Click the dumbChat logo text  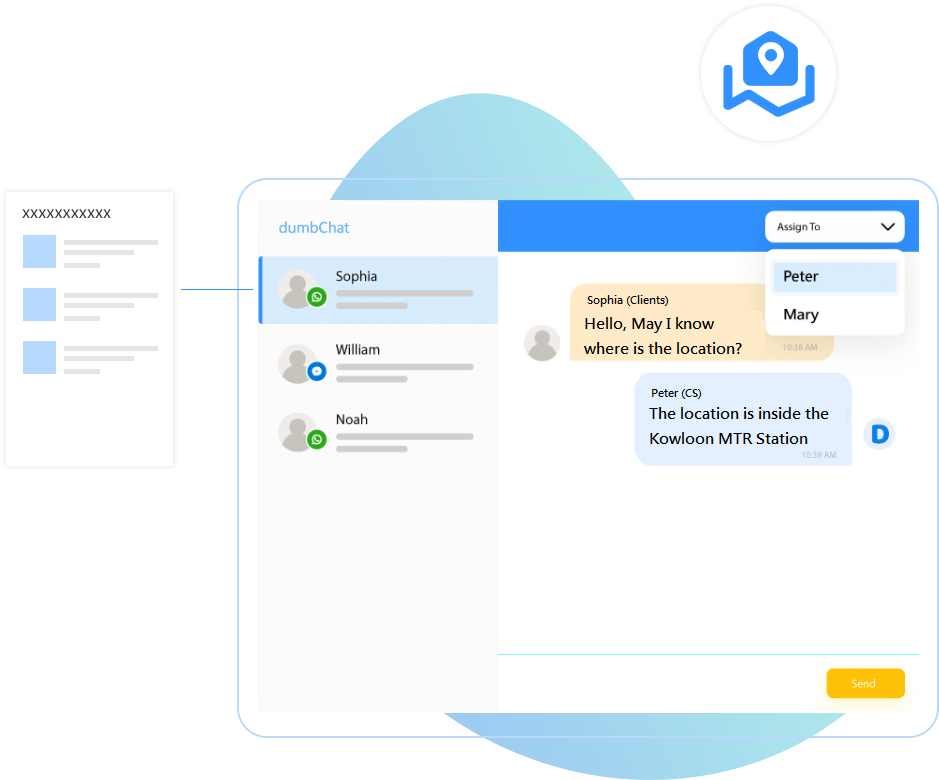click(x=314, y=228)
